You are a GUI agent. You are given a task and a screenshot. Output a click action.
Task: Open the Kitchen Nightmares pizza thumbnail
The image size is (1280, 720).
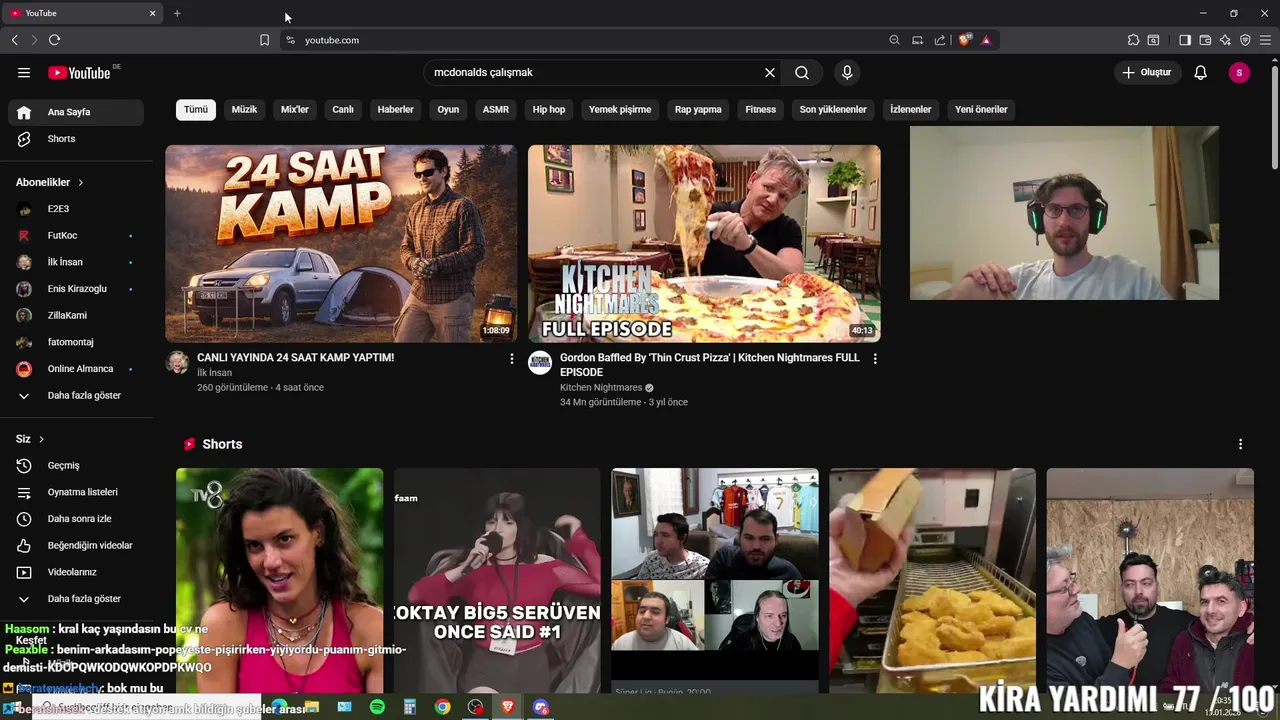coord(704,243)
